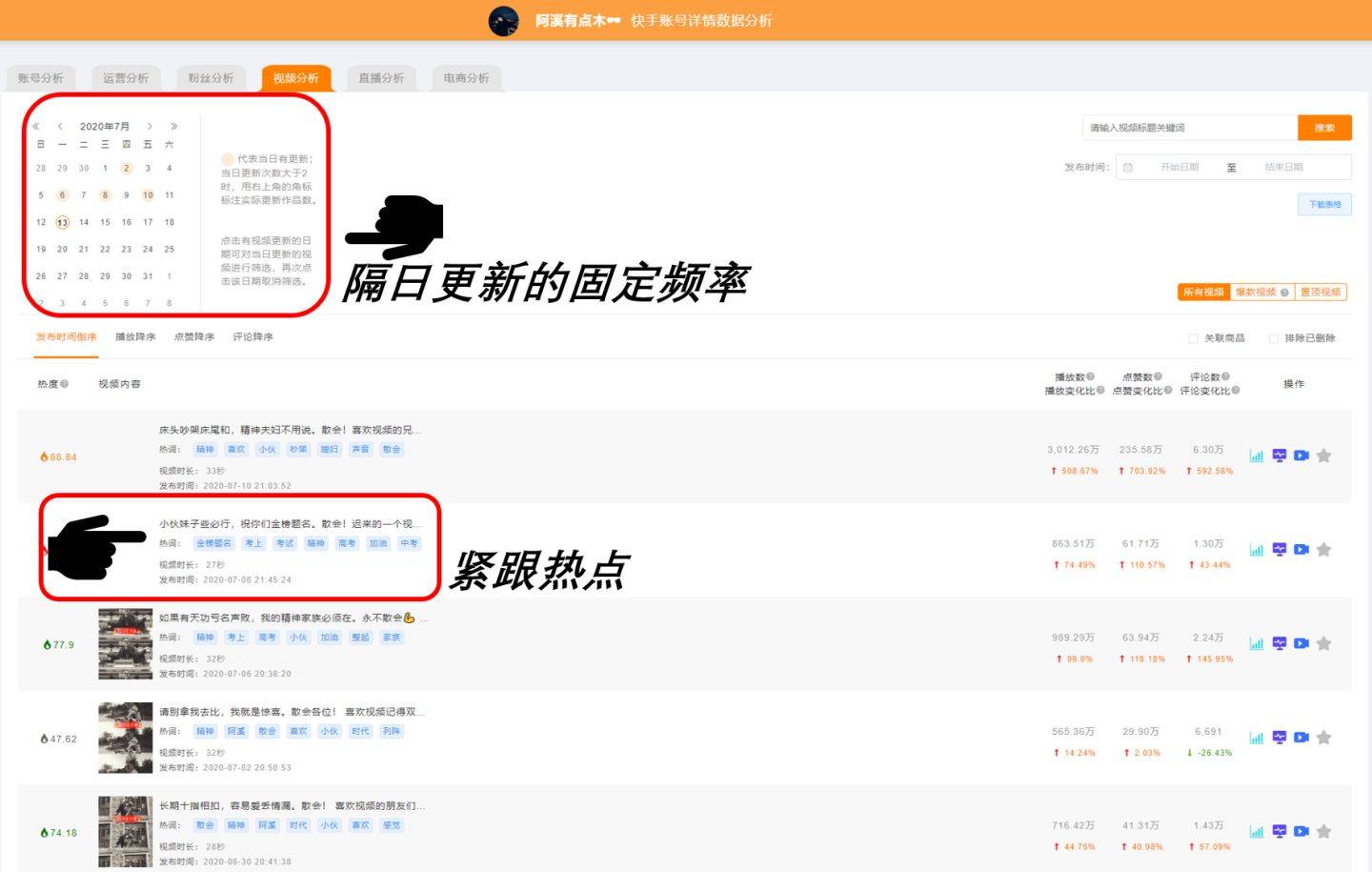
Task: Click help icon beside 爆款视频 filter
Action: pos(1284,293)
